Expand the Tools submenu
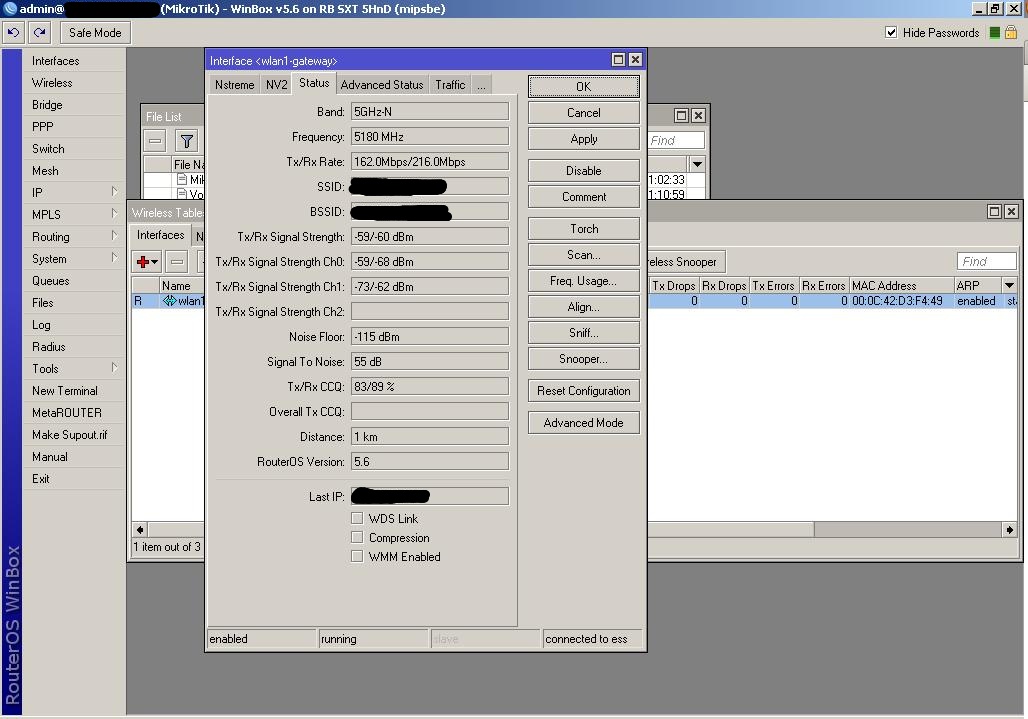 coord(114,368)
